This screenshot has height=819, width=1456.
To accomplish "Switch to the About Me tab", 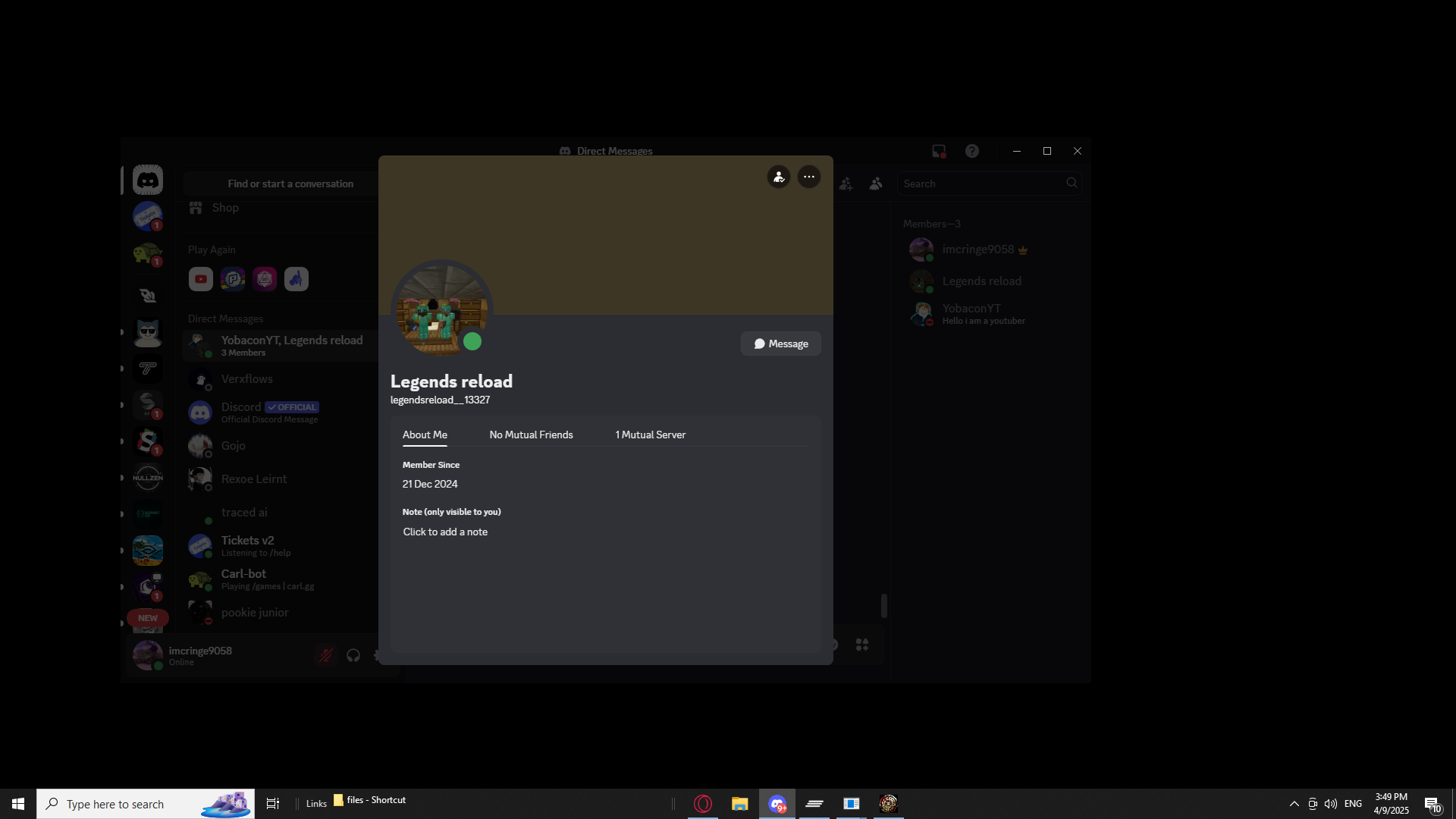I will pyautogui.click(x=425, y=435).
